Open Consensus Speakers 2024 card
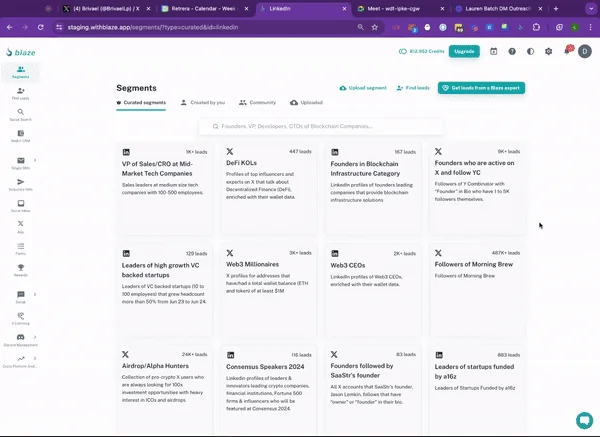600x437 pixels. [x=269, y=390]
